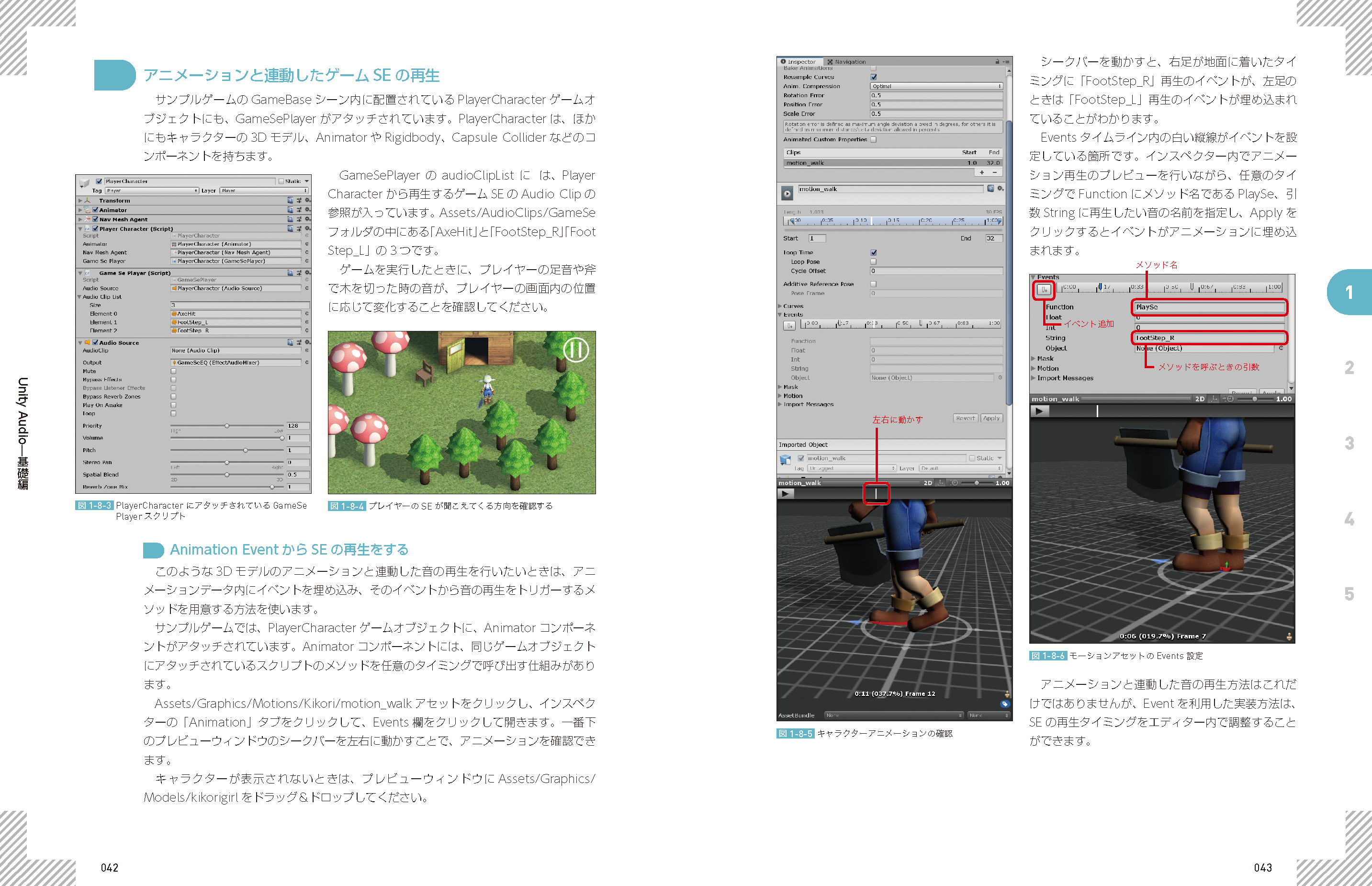This screenshot has width=1372, height=886.
Task: Click the Audio Source help book icon
Action: click(291, 343)
